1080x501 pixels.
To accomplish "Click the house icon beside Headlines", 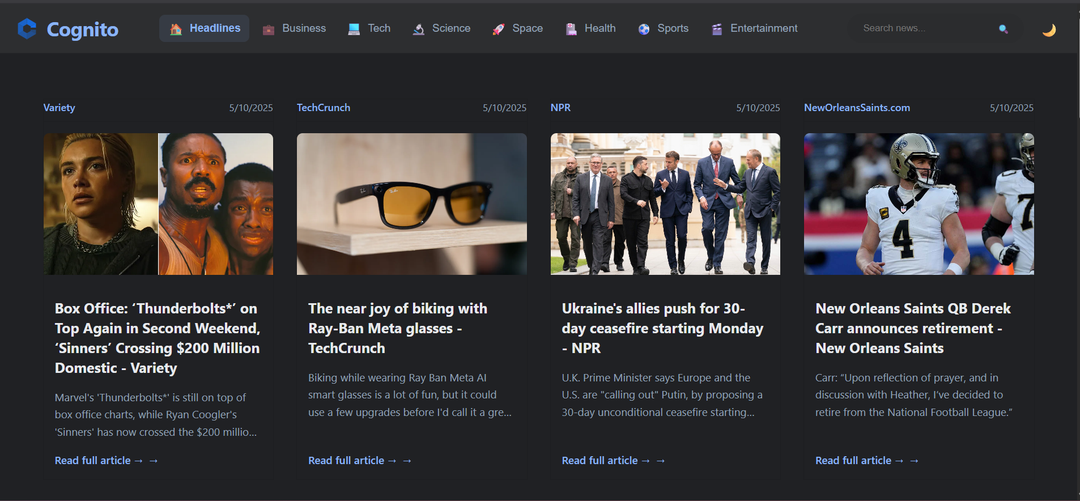I will [x=176, y=29].
